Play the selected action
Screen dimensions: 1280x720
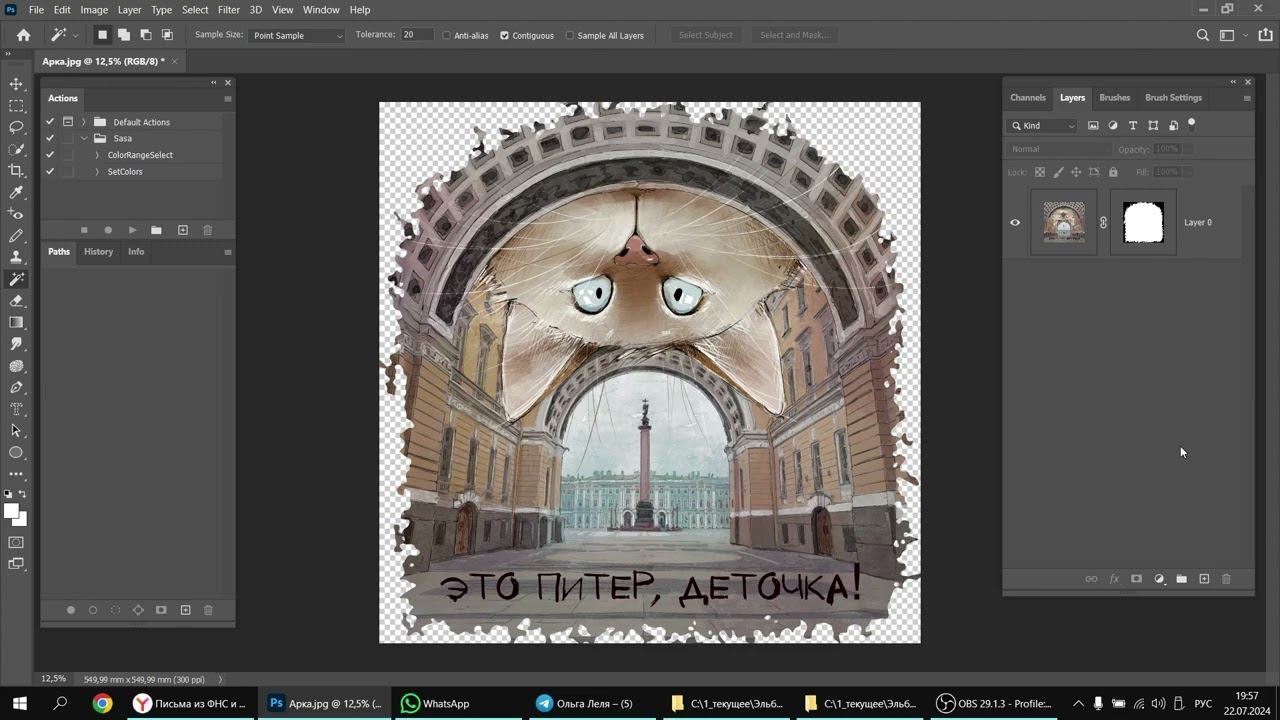tap(132, 230)
